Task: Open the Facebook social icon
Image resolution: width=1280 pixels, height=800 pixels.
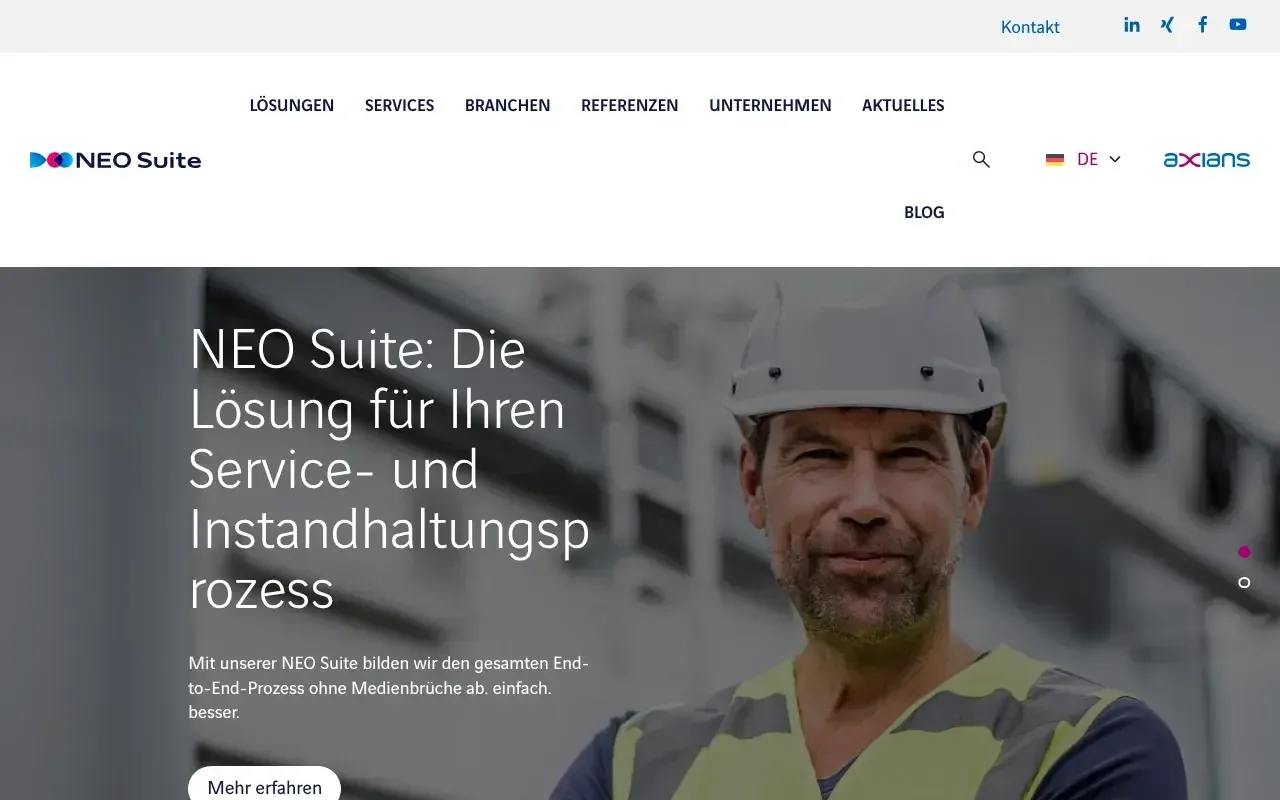Action: (x=1203, y=25)
